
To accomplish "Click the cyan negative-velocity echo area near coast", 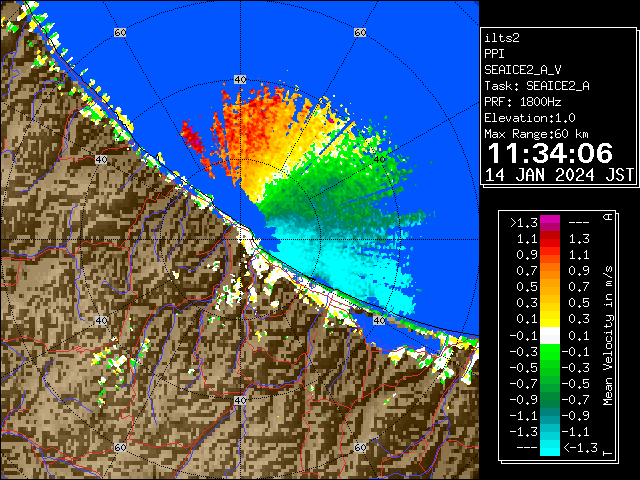I will 347,265.
